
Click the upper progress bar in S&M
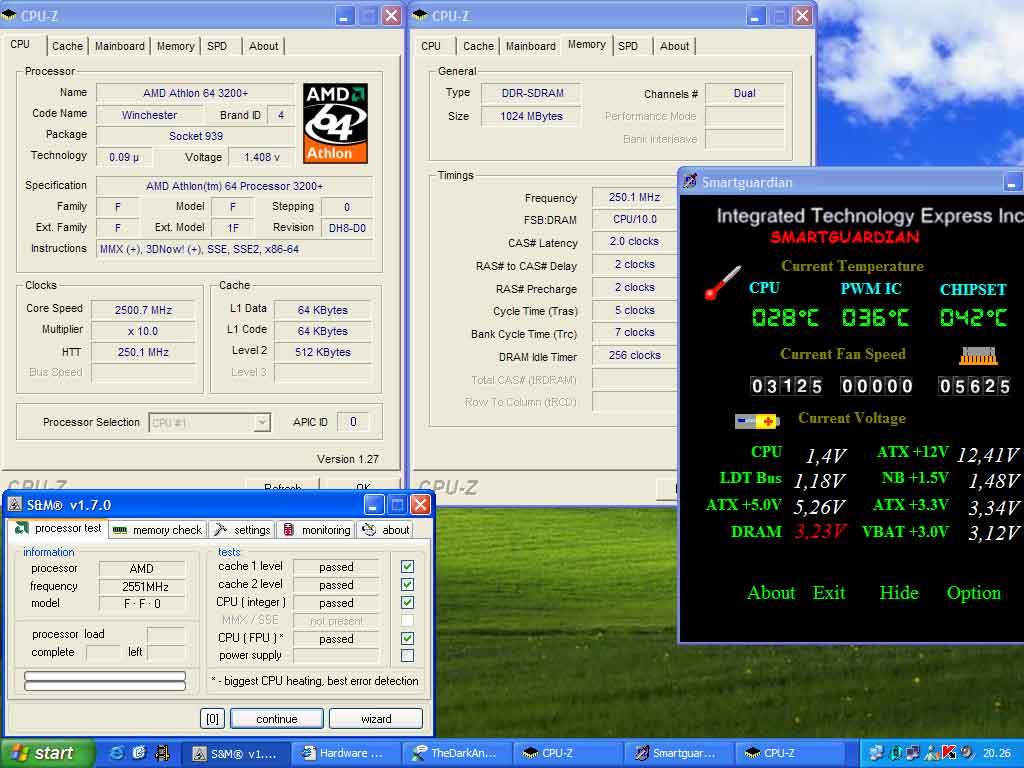[104, 676]
